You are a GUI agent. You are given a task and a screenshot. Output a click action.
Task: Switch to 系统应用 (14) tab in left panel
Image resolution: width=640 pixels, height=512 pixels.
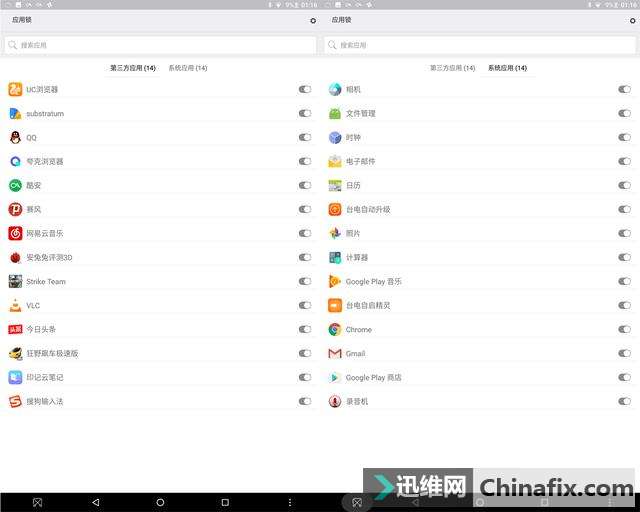click(188, 68)
